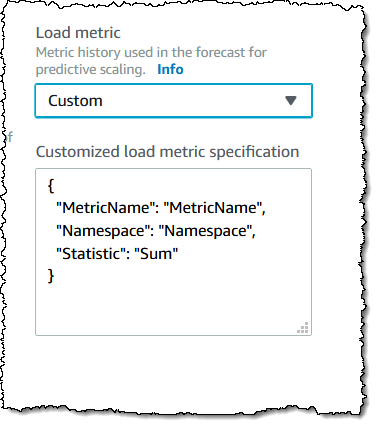Click the closing curly brace in the JSON
The image size is (377, 425).
(51, 276)
